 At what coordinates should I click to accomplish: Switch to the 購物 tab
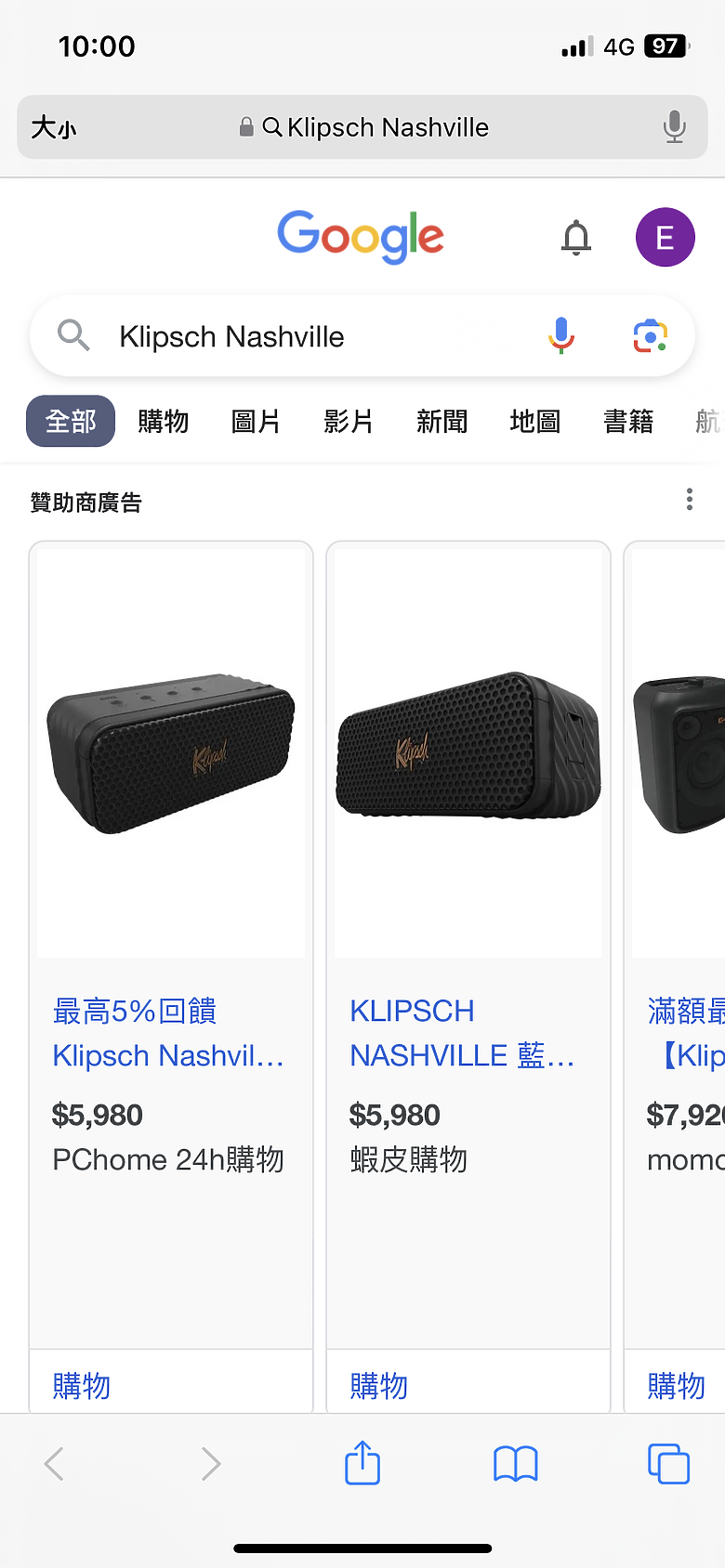164,422
